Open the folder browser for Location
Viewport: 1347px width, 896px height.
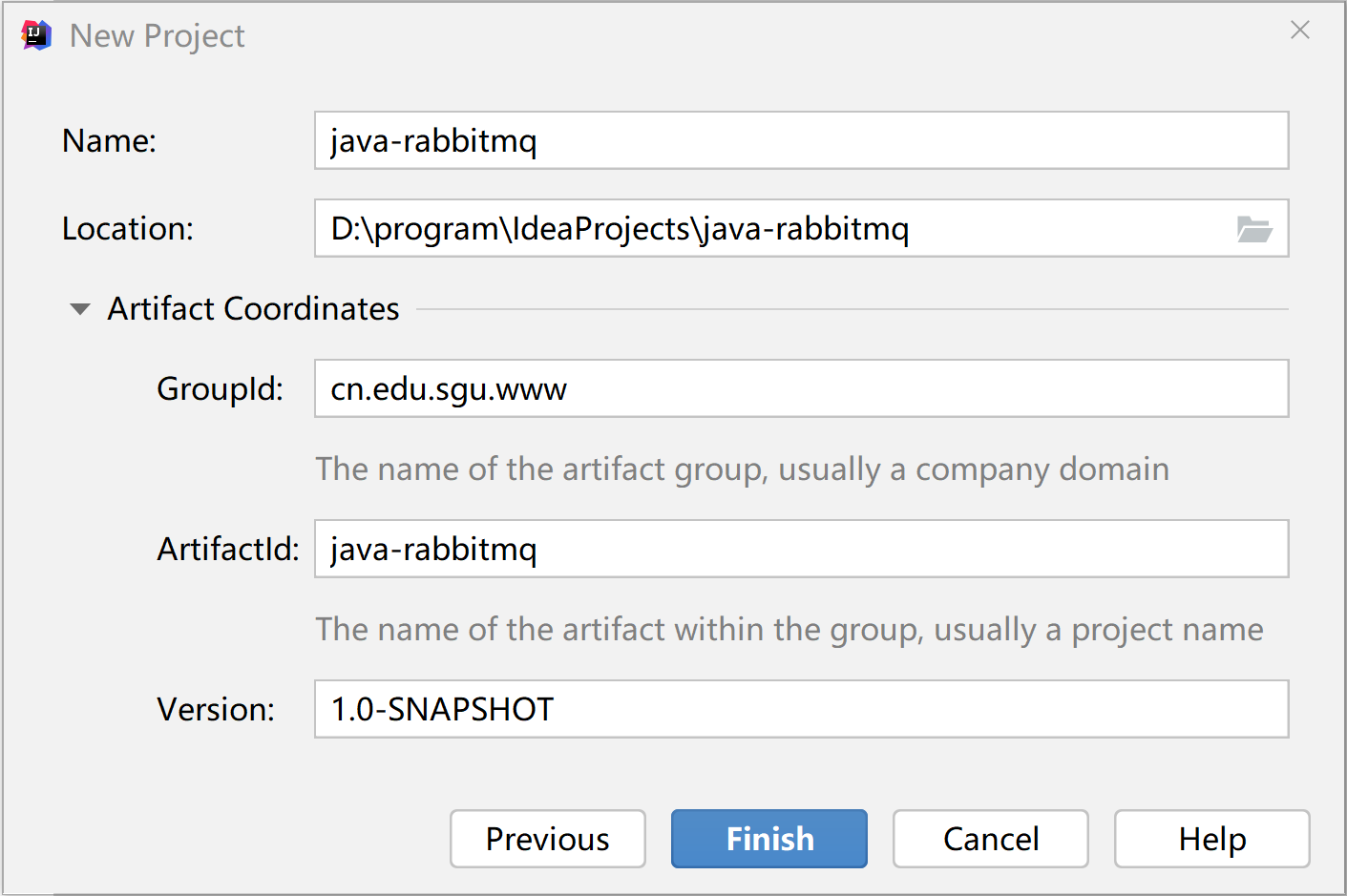click(x=1255, y=228)
